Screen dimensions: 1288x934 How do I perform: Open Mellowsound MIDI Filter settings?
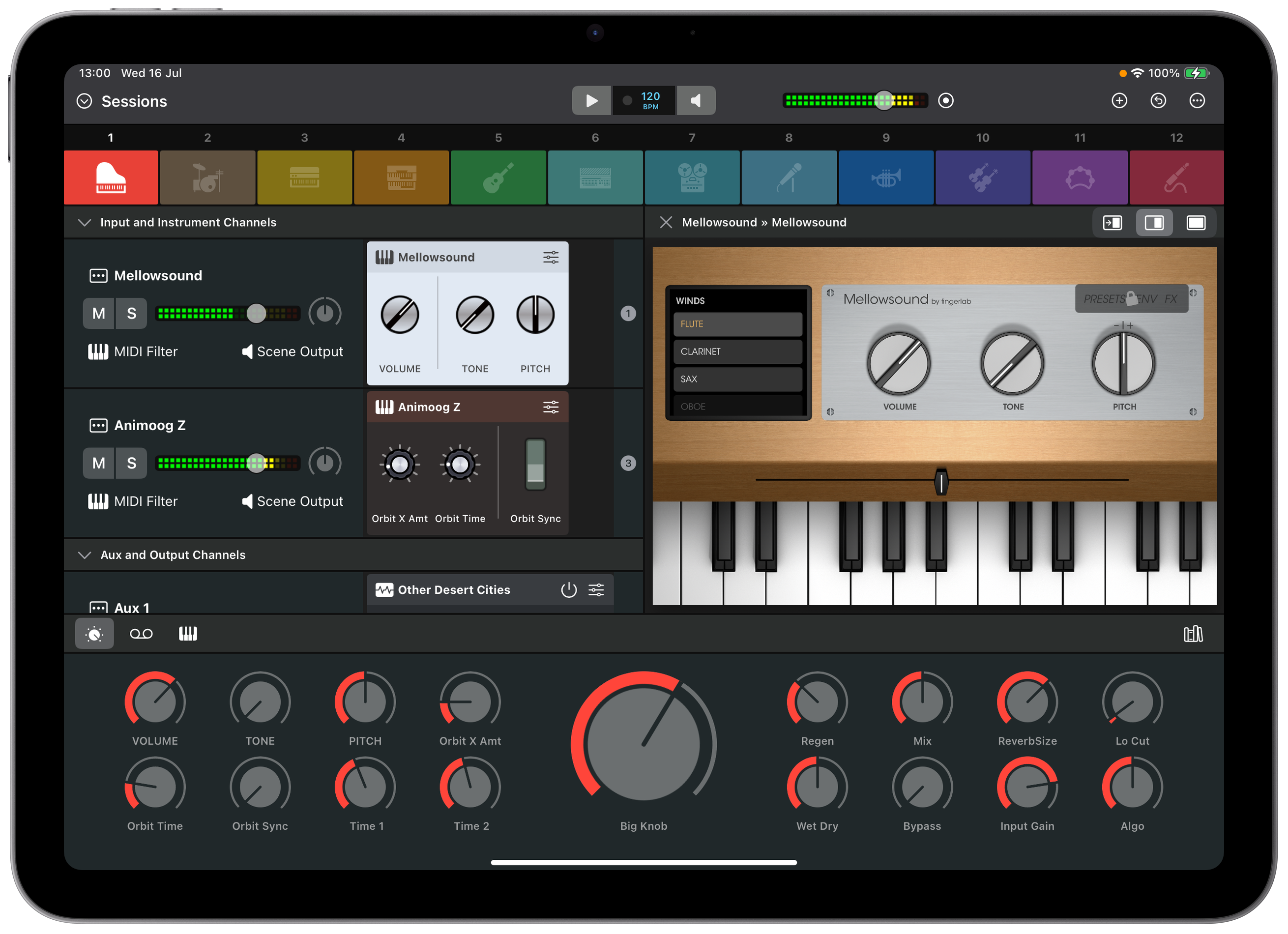(x=133, y=352)
